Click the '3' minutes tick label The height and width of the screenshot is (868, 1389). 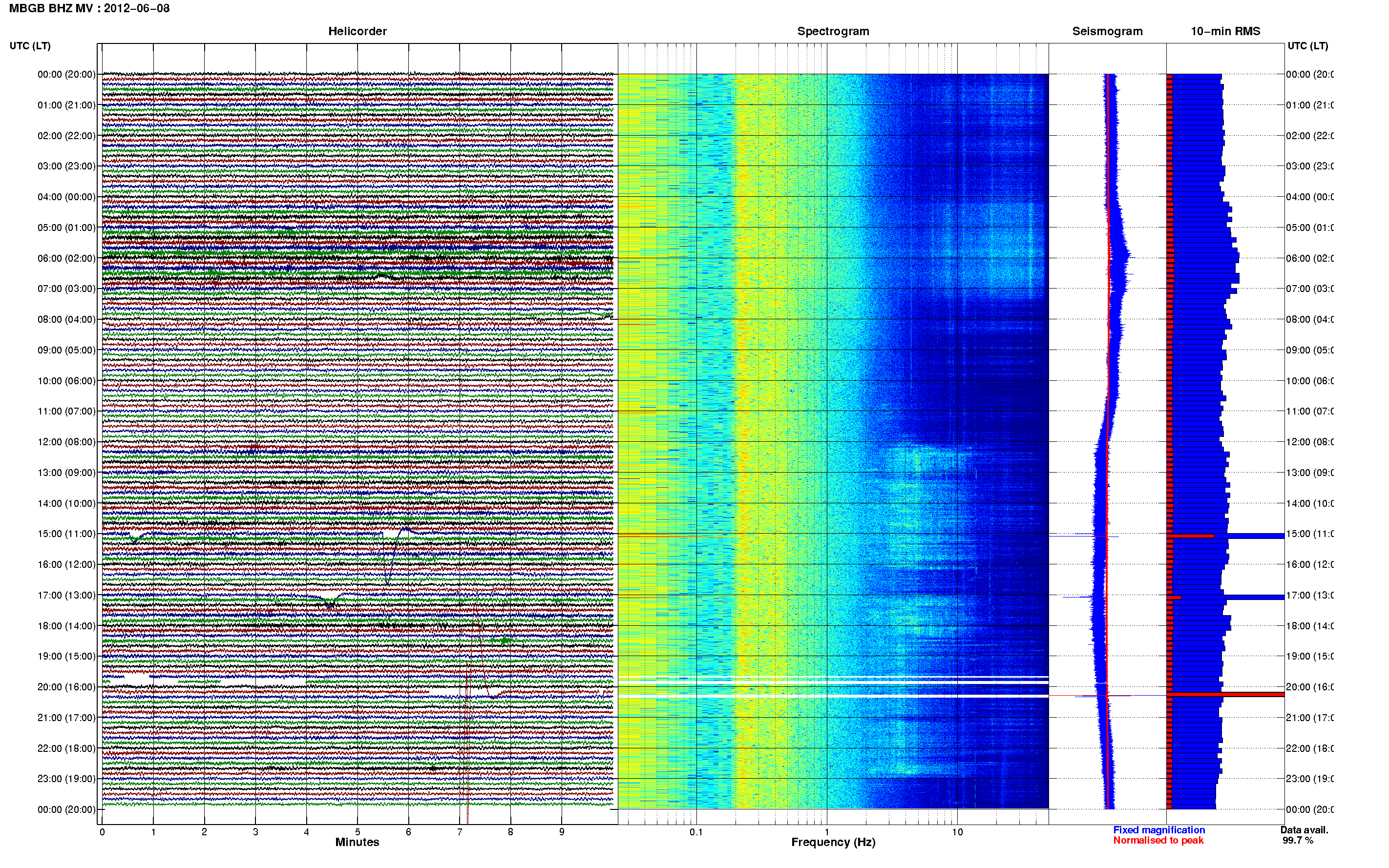tap(255, 832)
